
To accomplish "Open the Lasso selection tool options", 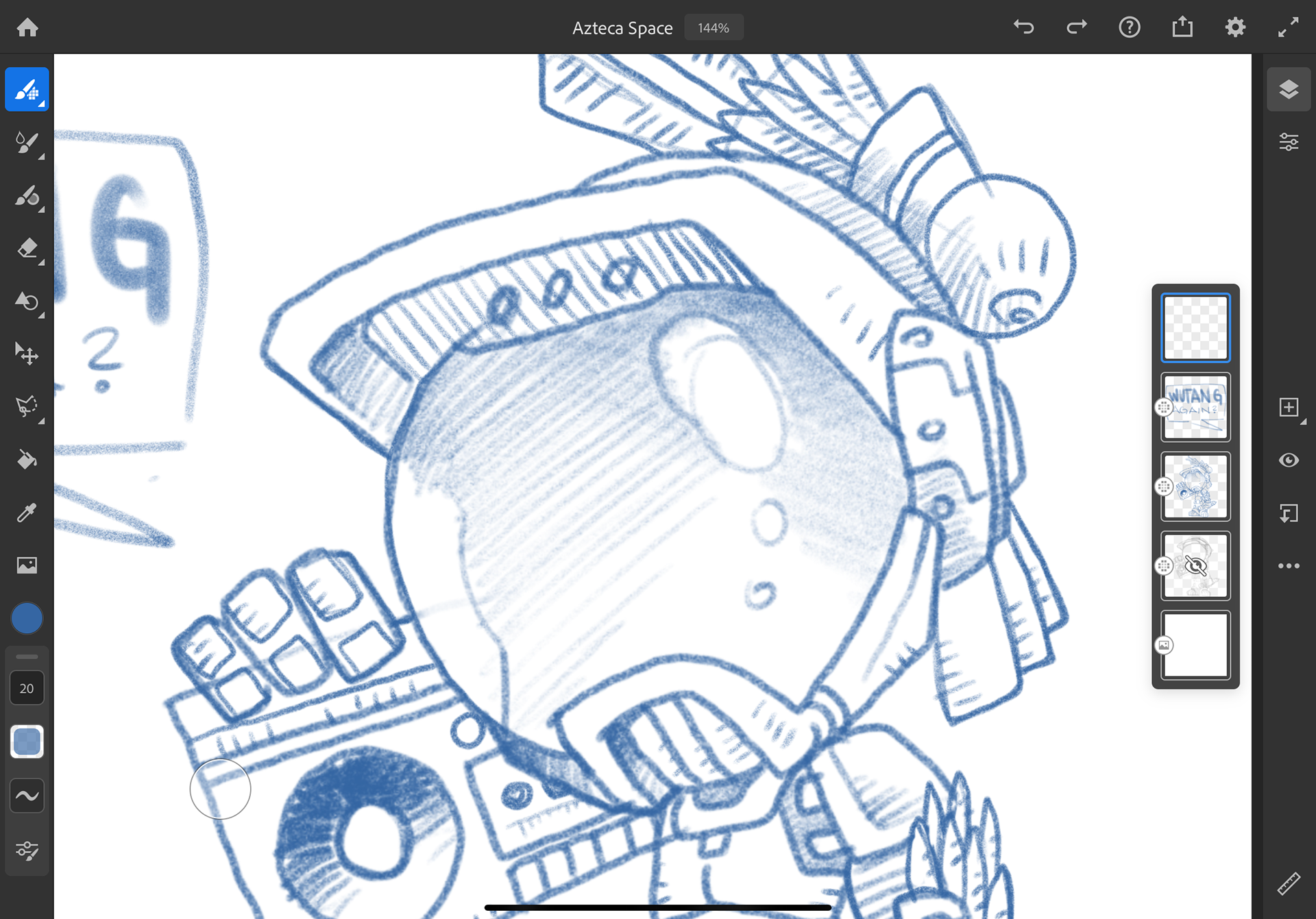I will [27, 407].
